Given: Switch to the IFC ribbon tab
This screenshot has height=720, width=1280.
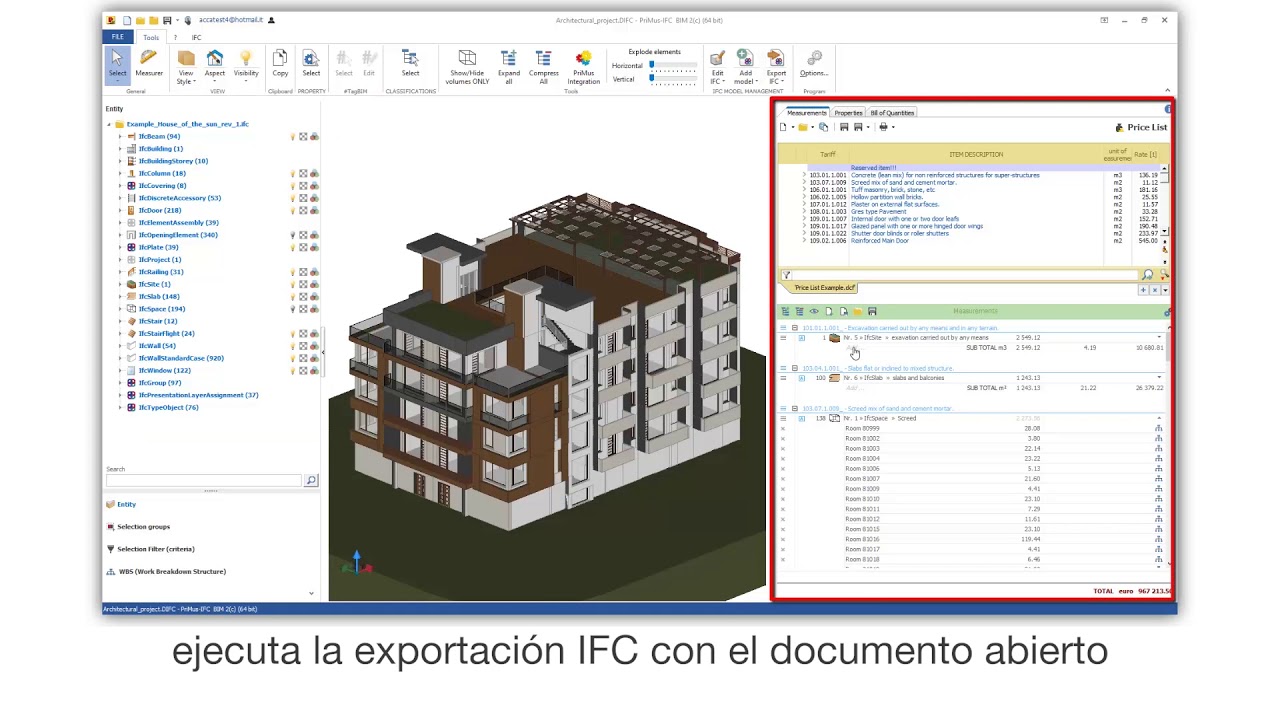Looking at the screenshot, I should click(x=196, y=37).
